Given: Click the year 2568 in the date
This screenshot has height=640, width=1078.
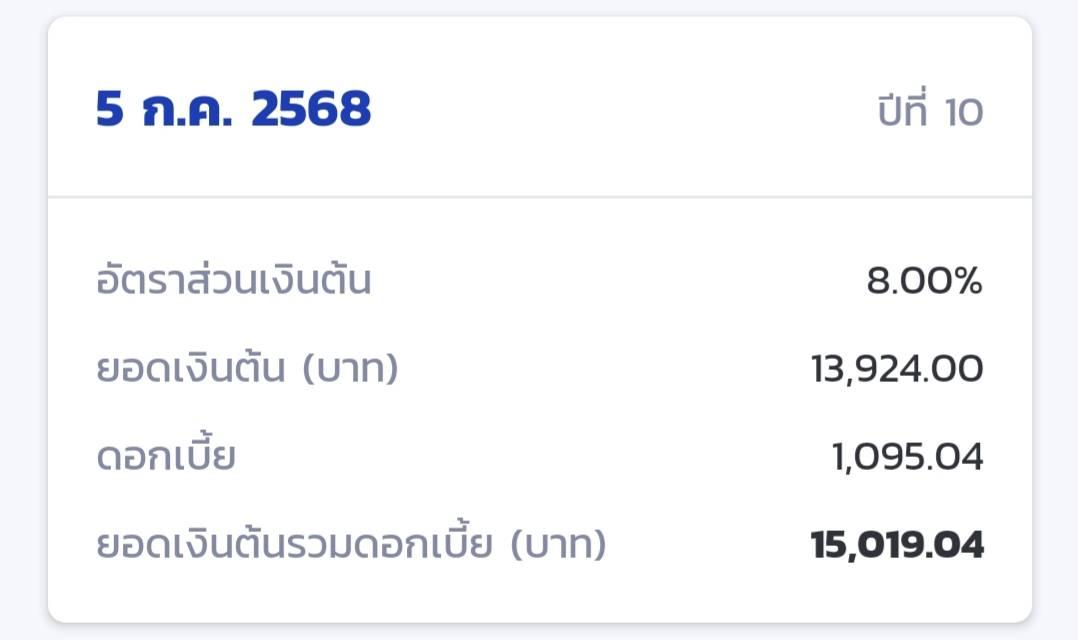Looking at the screenshot, I should pyautogui.click(x=311, y=109).
